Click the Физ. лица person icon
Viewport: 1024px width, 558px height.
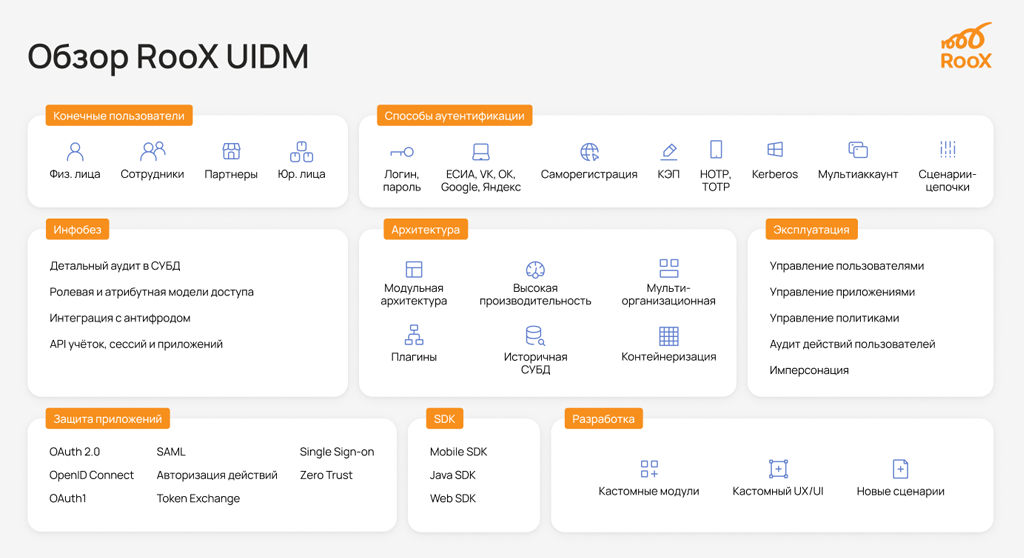pyautogui.click(x=75, y=151)
